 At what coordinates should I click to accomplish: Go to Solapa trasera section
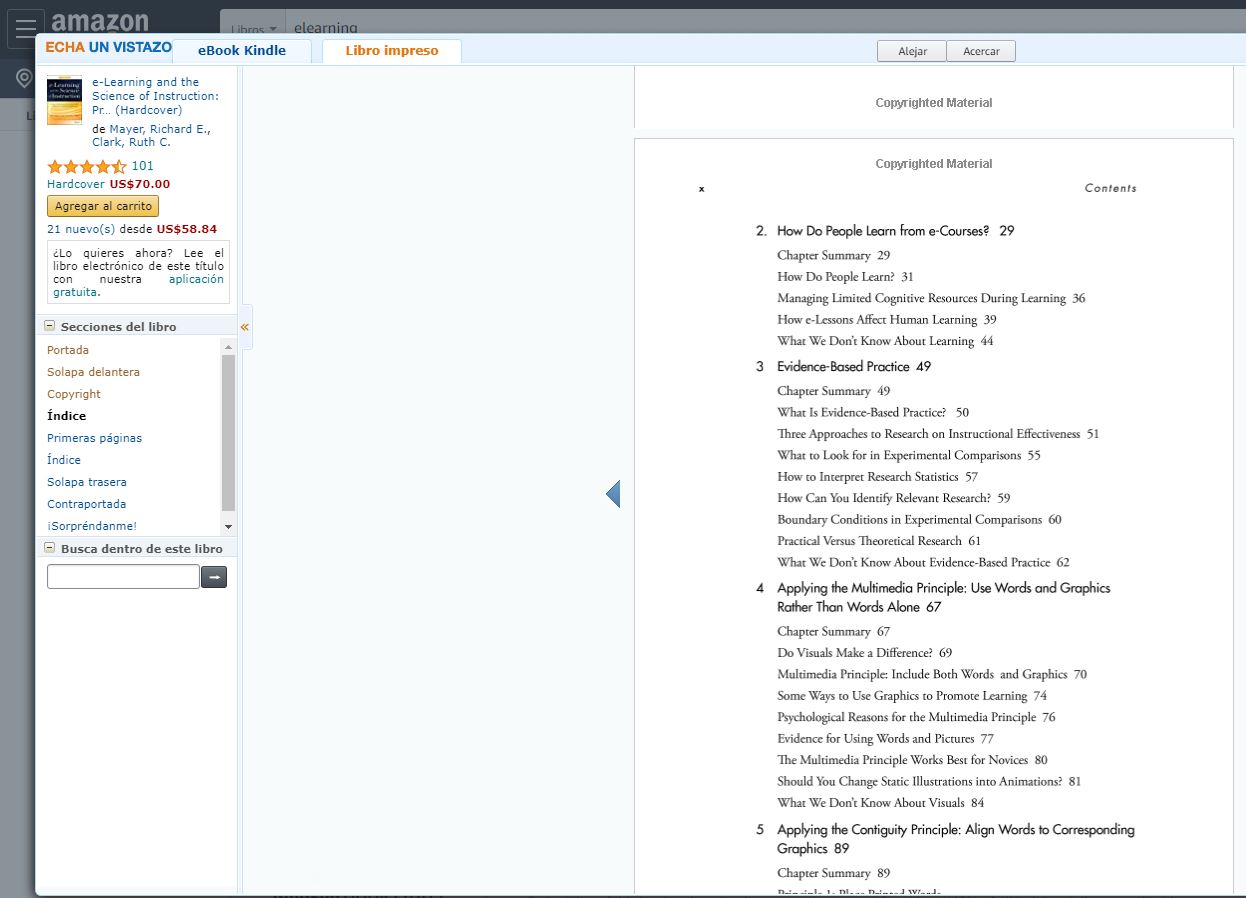point(87,482)
